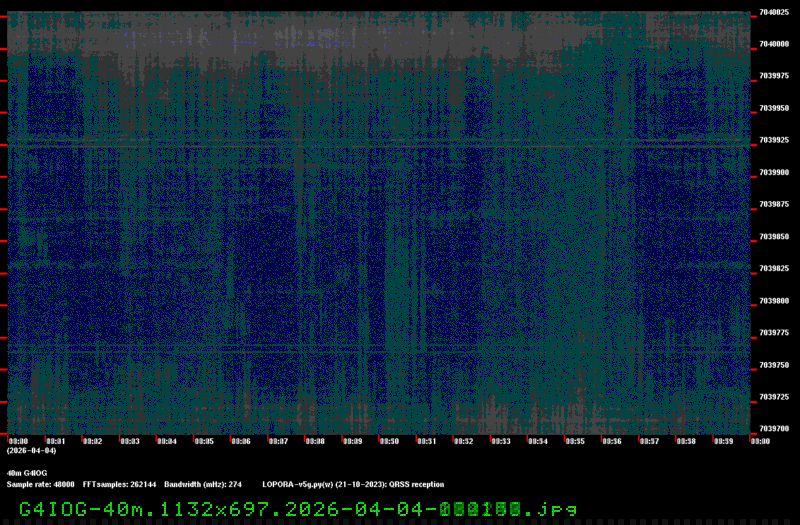Click the Bandwidth (mHz): 274 text
The image size is (800, 525).
203,484
